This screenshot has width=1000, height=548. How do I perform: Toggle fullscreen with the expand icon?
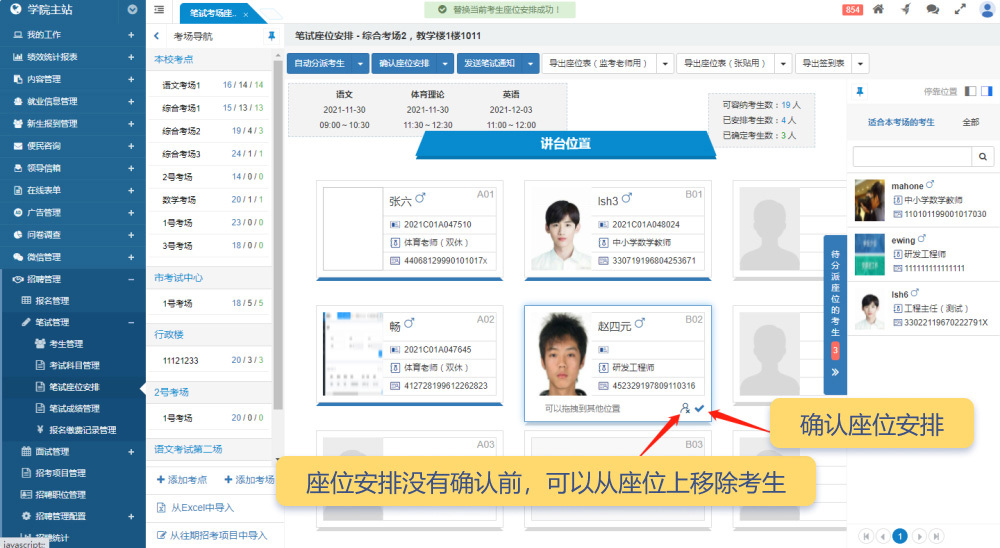pyautogui.click(x=960, y=9)
